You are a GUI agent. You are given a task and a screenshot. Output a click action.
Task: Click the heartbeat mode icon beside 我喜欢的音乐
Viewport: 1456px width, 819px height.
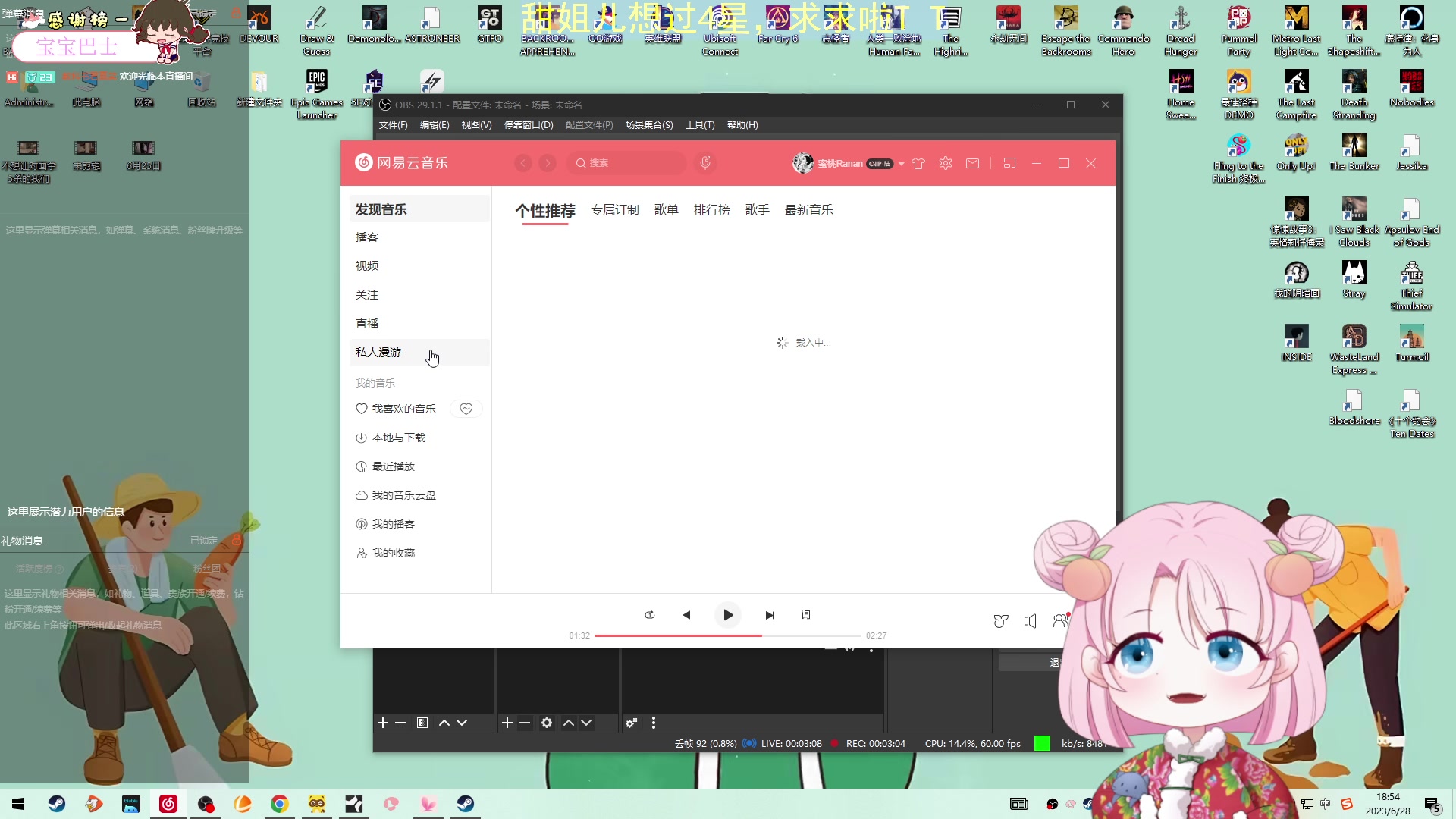point(466,409)
